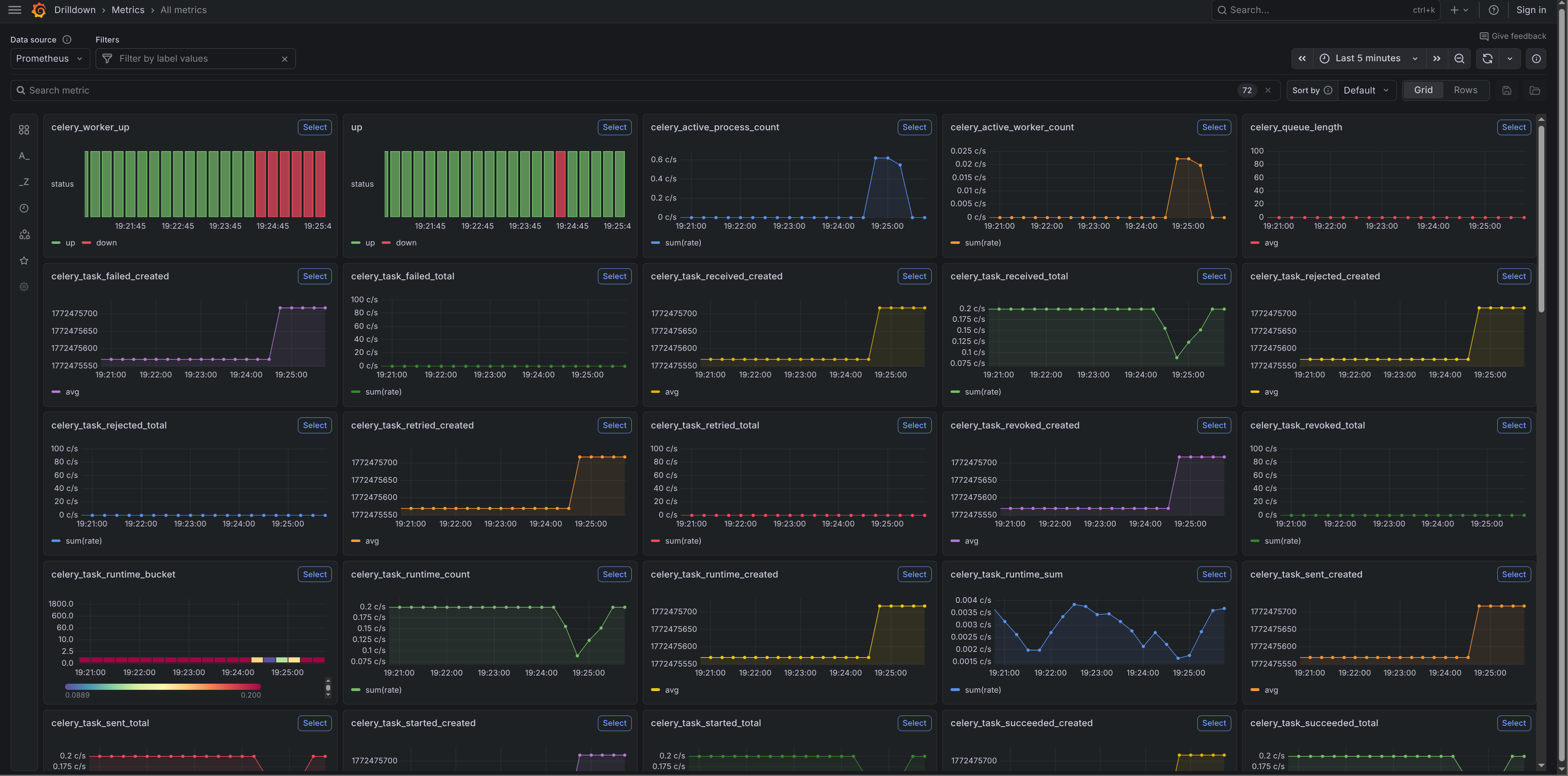Save the current view with the disk icon
This screenshot has width=1568, height=776.
pos(1507,90)
